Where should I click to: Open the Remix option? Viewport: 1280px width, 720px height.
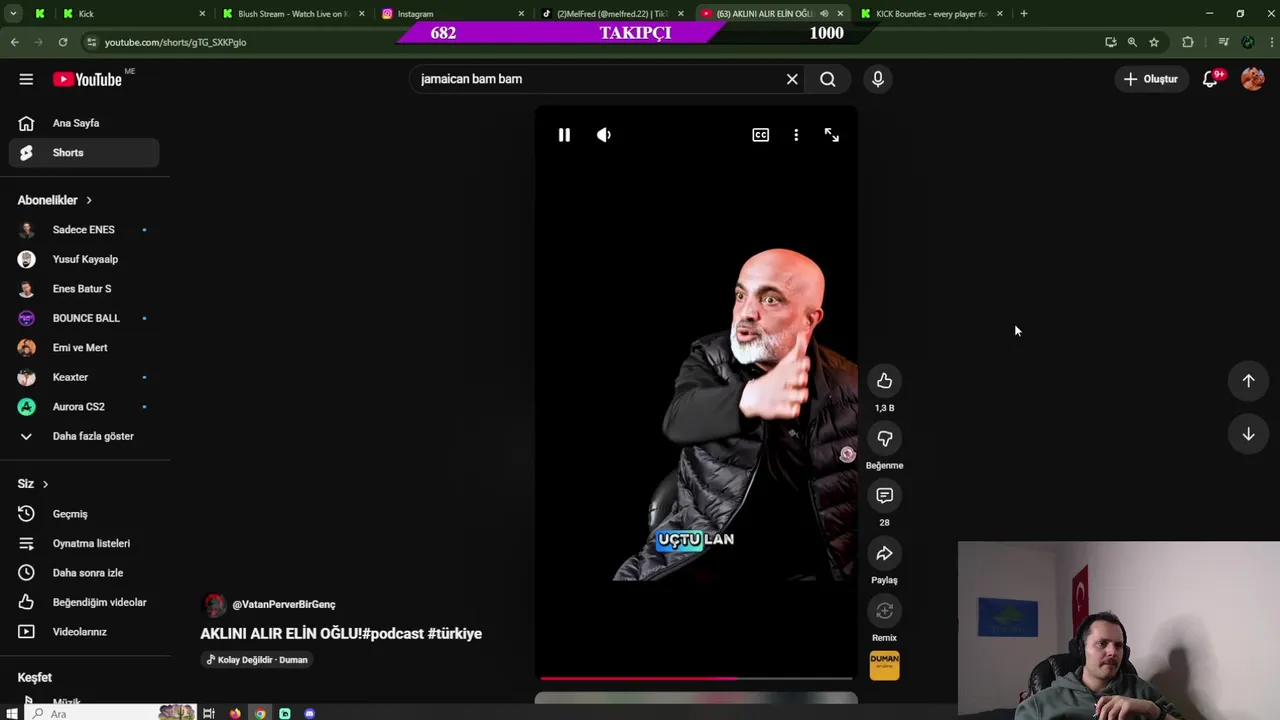click(x=884, y=611)
